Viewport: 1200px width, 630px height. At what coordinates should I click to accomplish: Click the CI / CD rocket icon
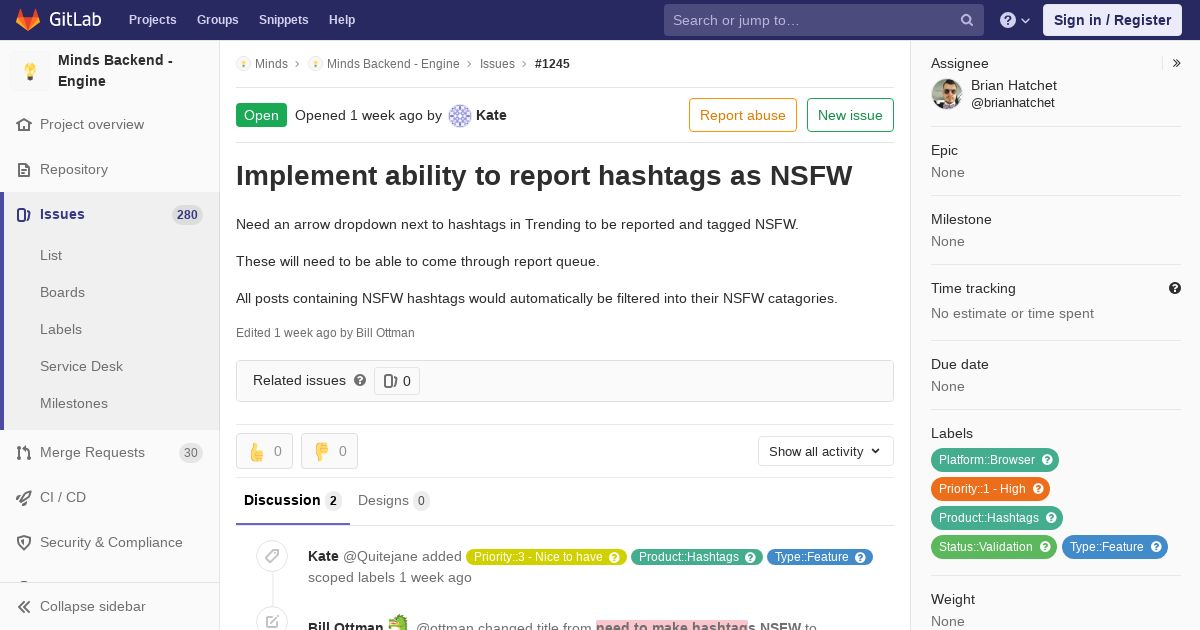coord(24,498)
